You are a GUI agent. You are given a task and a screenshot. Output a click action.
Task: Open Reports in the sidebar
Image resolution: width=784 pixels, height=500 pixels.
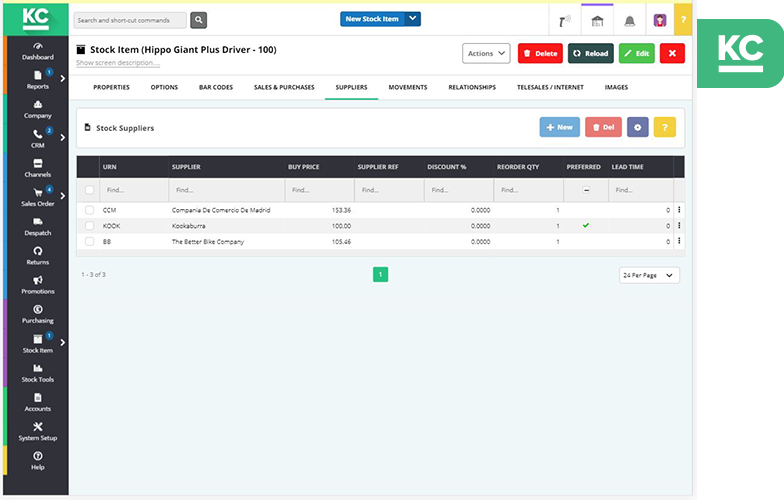click(x=38, y=80)
